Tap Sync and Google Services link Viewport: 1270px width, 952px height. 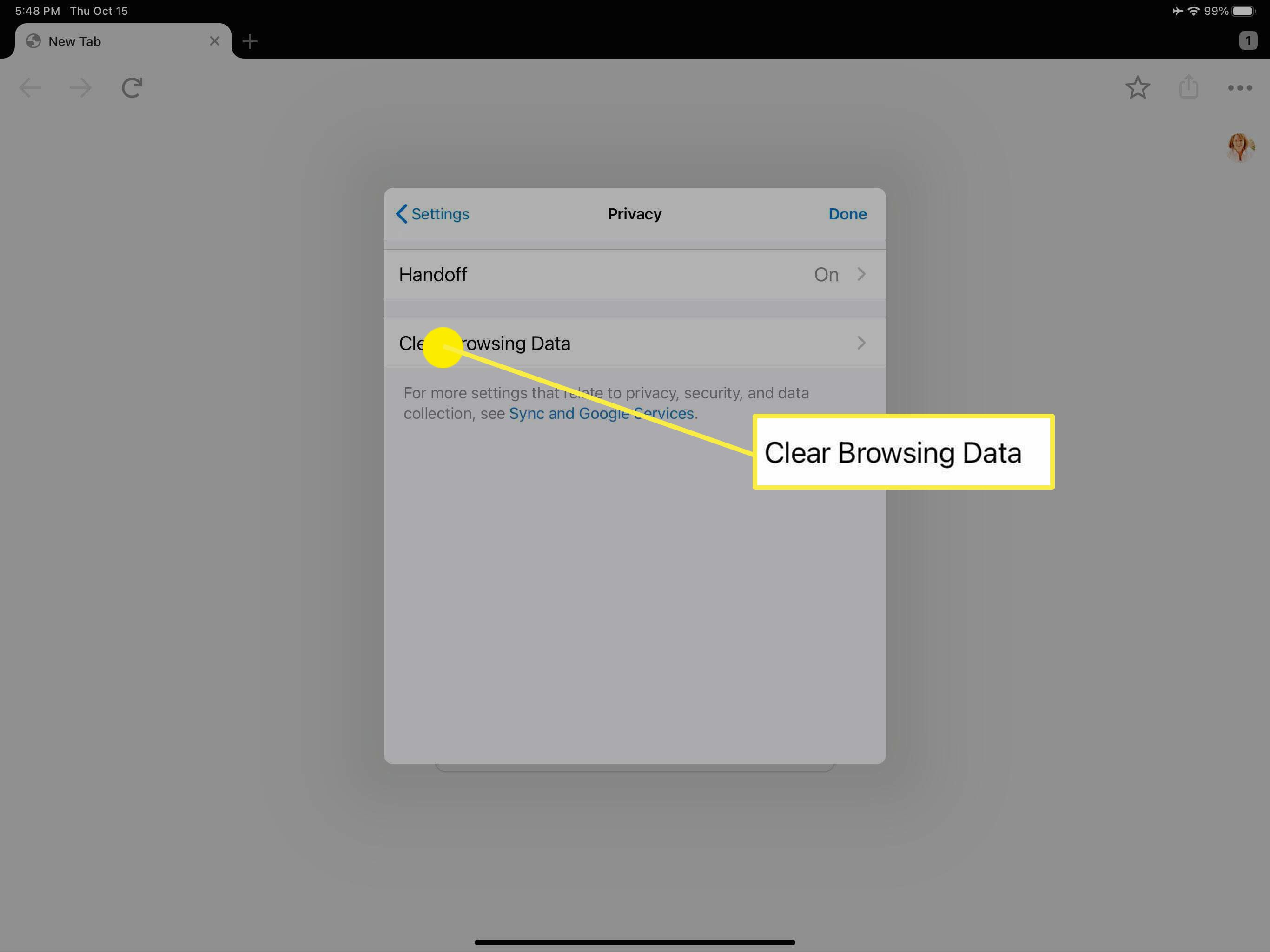[601, 413]
